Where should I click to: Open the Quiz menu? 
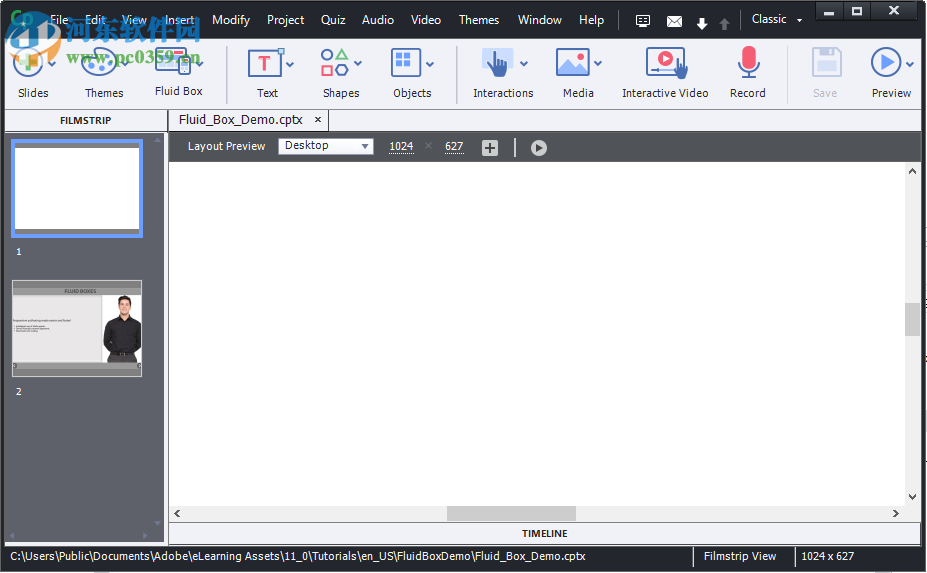tap(333, 20)
